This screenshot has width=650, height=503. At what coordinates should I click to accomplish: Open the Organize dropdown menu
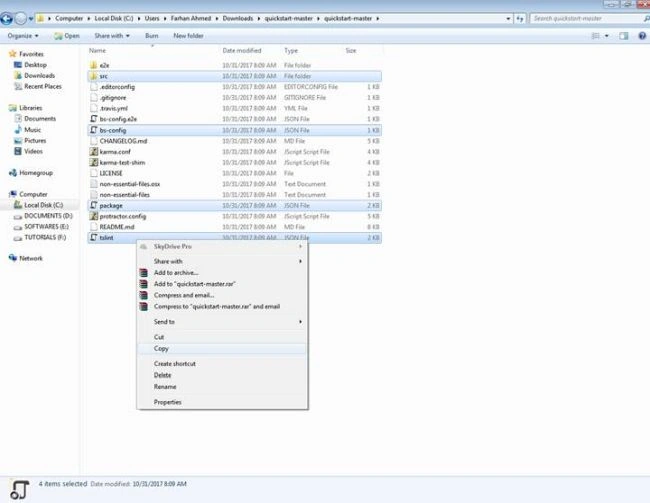point(23,36)
